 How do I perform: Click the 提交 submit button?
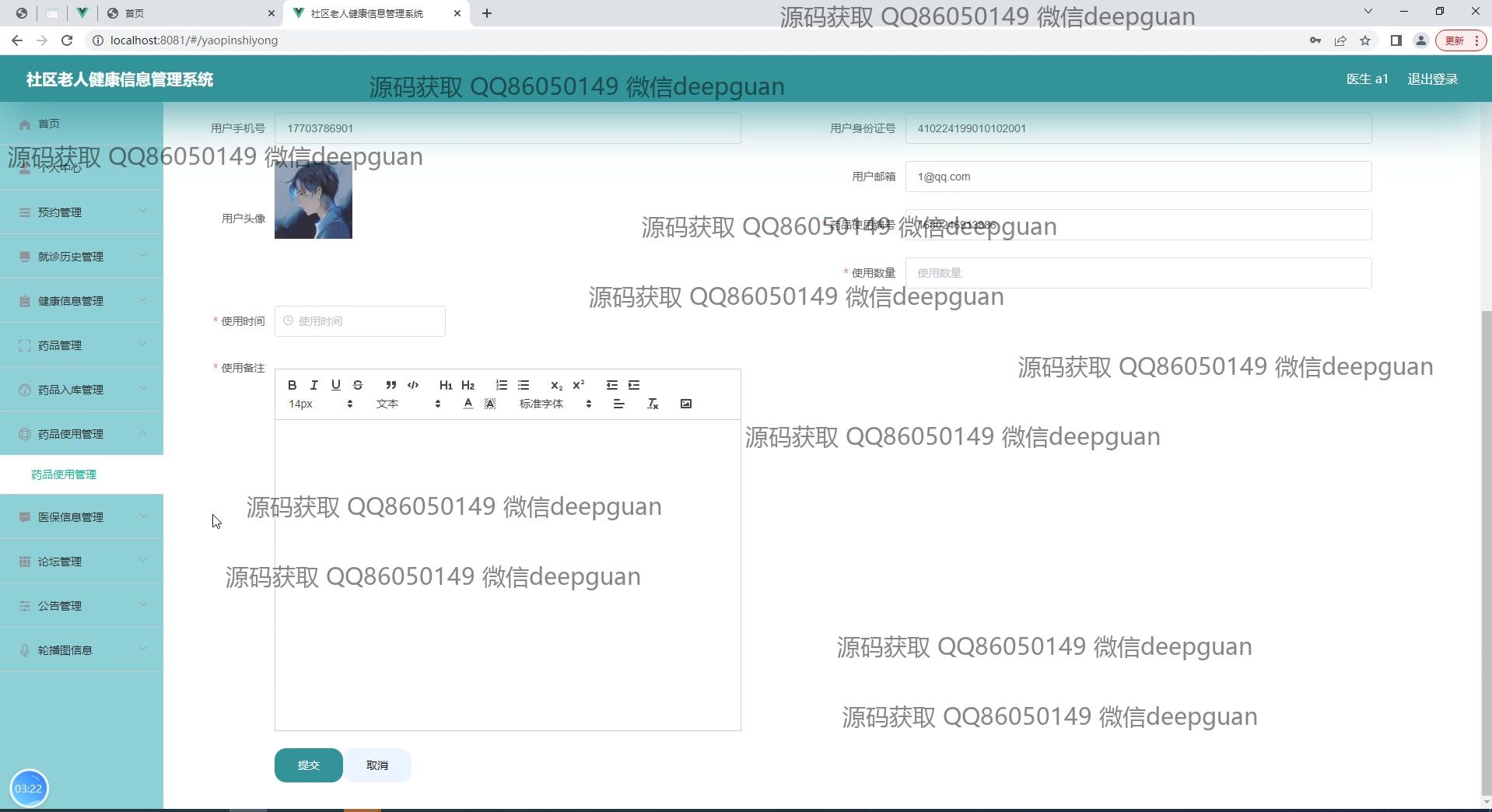coord(308,765)
